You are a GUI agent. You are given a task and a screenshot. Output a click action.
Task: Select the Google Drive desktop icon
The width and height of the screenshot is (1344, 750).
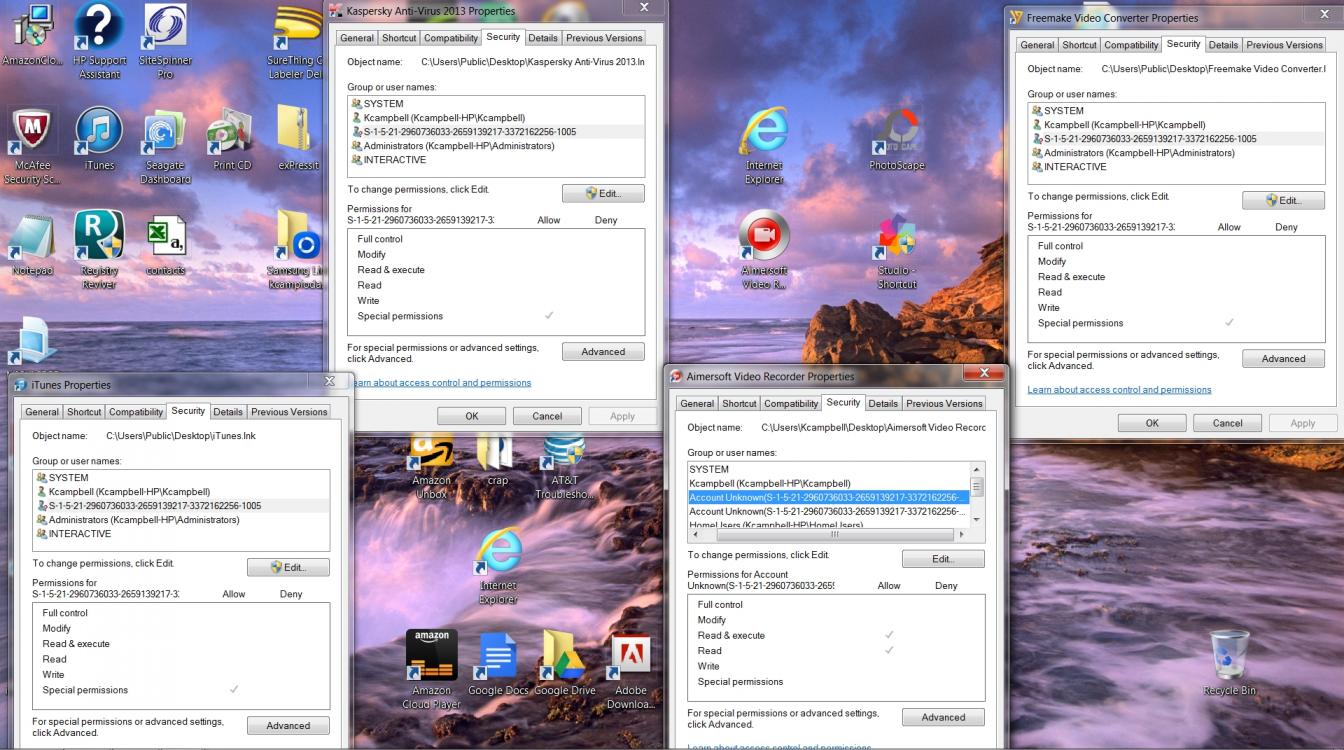(x=564, y=664)
